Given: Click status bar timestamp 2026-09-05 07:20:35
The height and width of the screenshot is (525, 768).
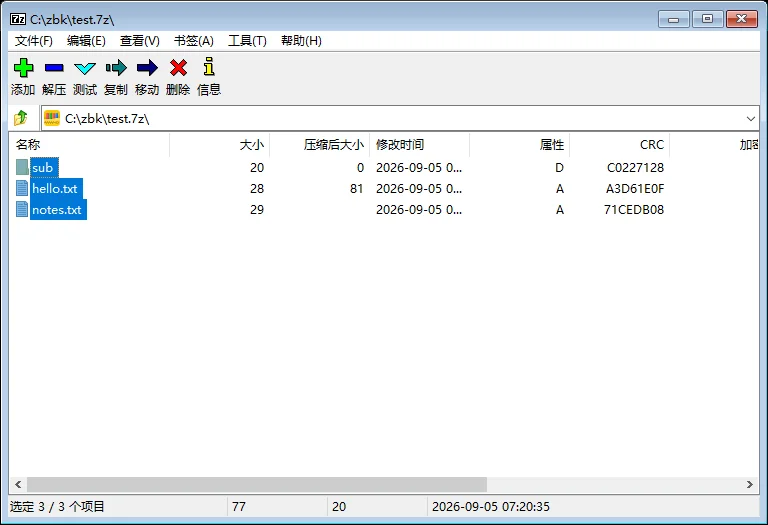Looking at the screenshot, I should coord(491,506).
